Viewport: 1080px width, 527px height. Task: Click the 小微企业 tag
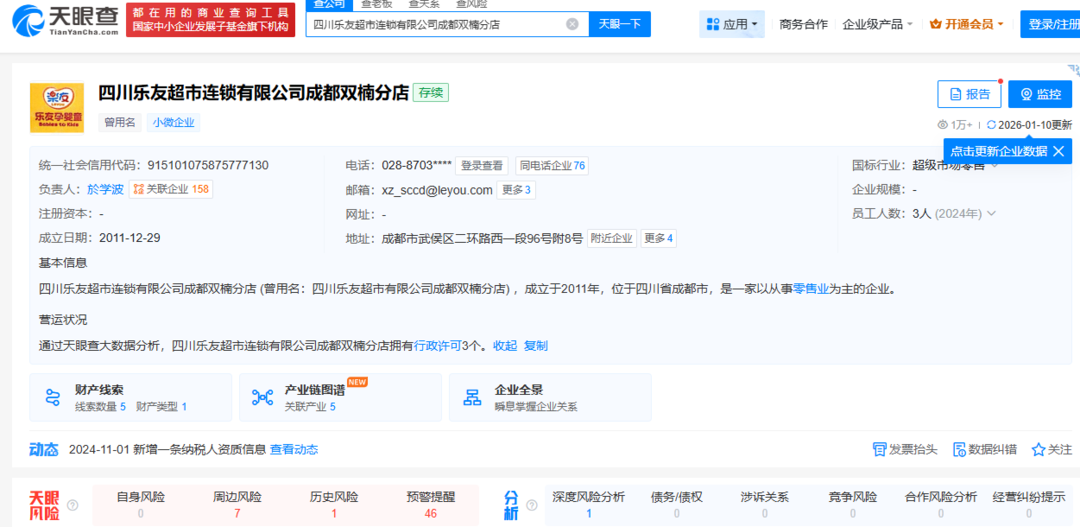click(174, 123)
